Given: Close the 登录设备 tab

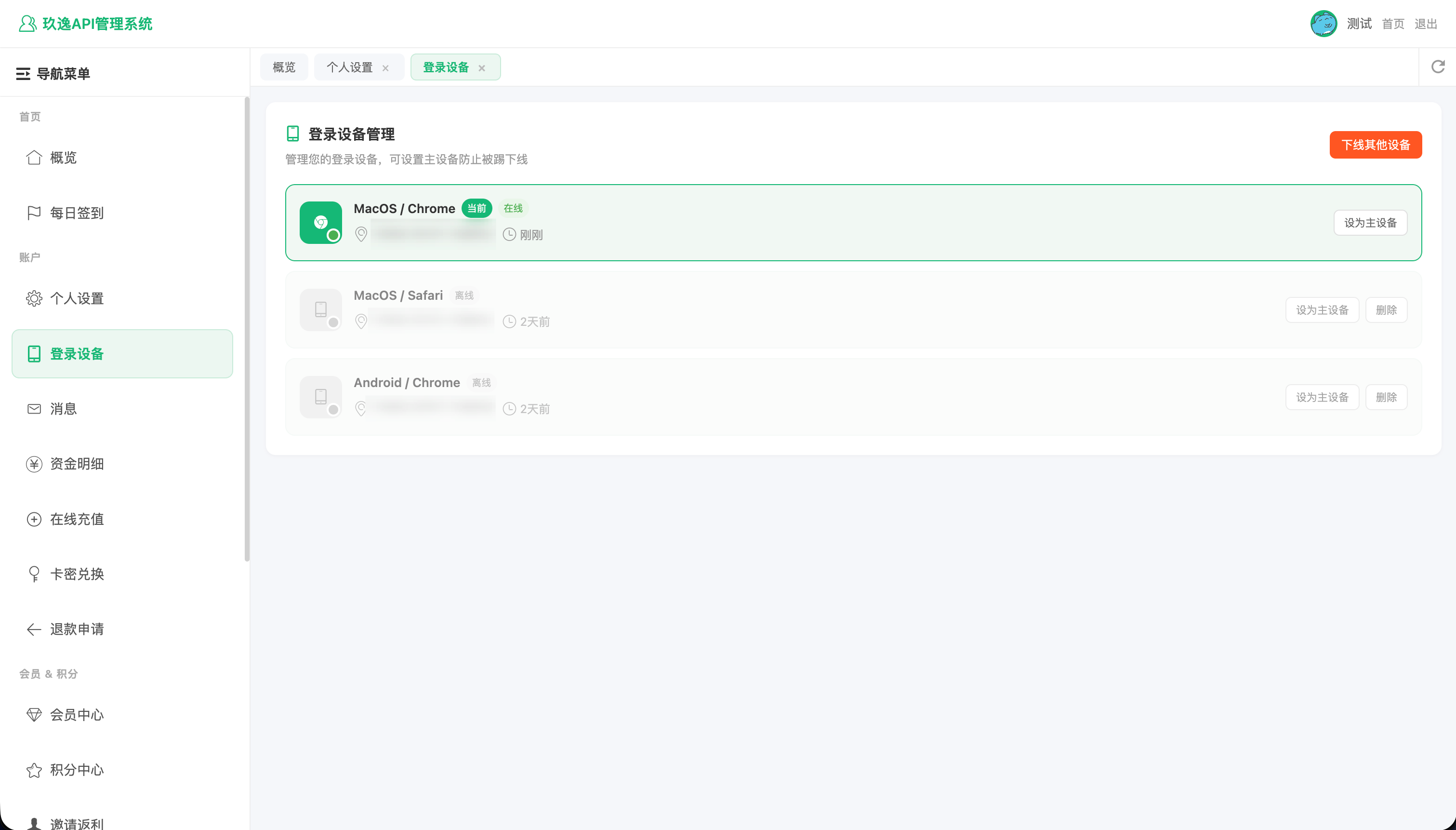Looking at the screenshot, I should [x=482, y=68].
